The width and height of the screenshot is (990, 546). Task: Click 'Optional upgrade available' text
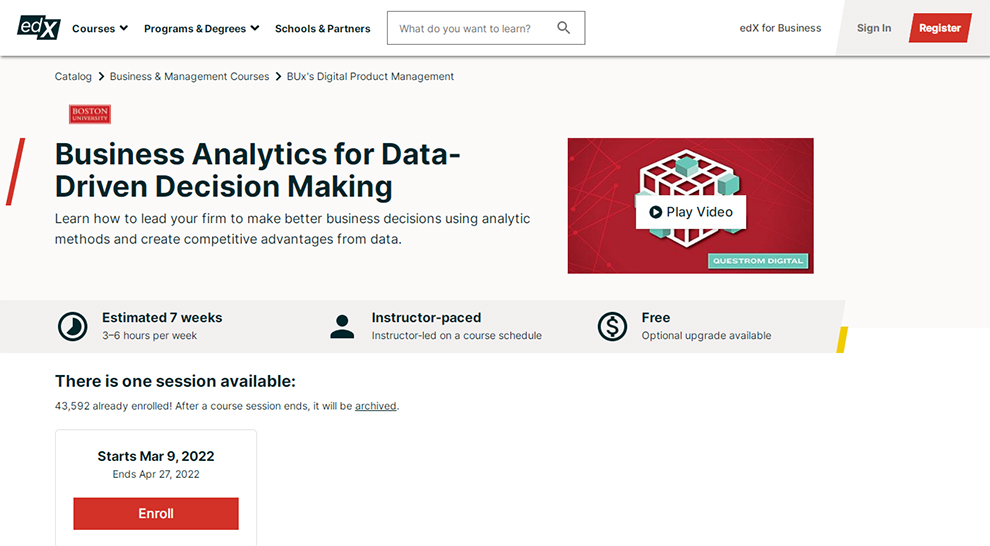[707, 336]
